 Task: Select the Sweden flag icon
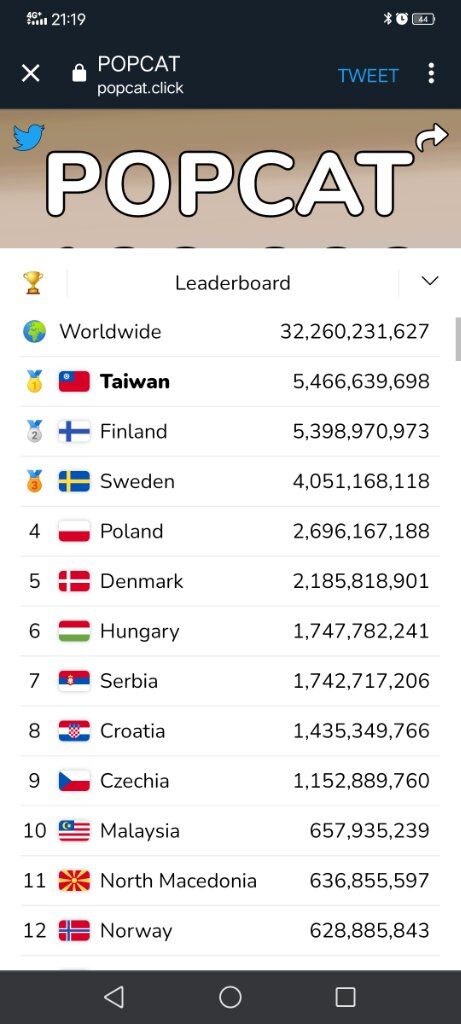point(74,481)
